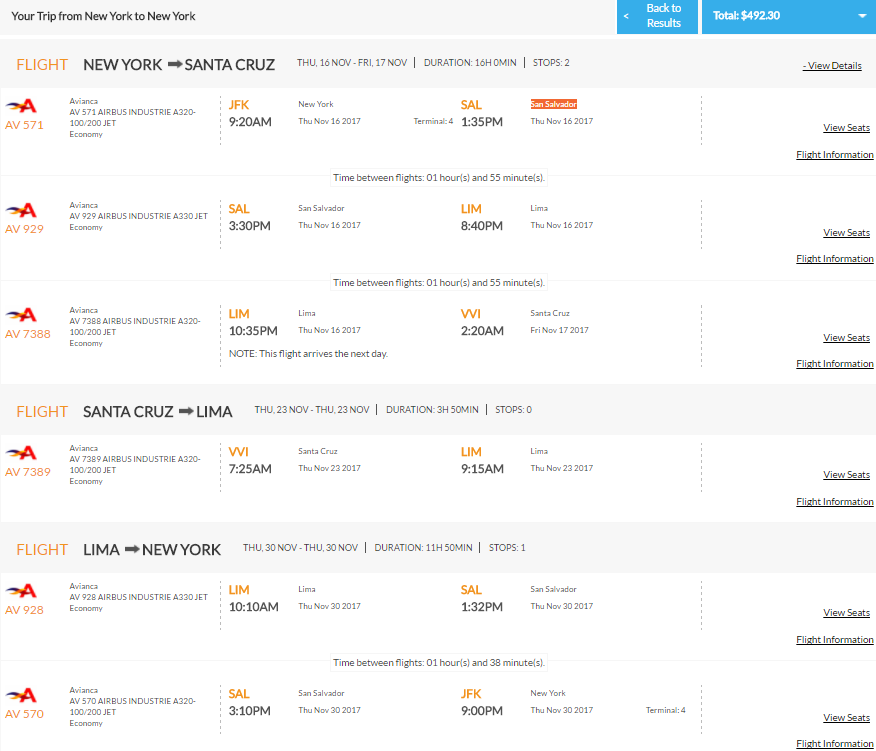Viewport: 876px width, 751px height.
Task: Click the 'Terminal: 4' label on the AV 571 row
Action: pyautogui.click(x=433, y=121)
